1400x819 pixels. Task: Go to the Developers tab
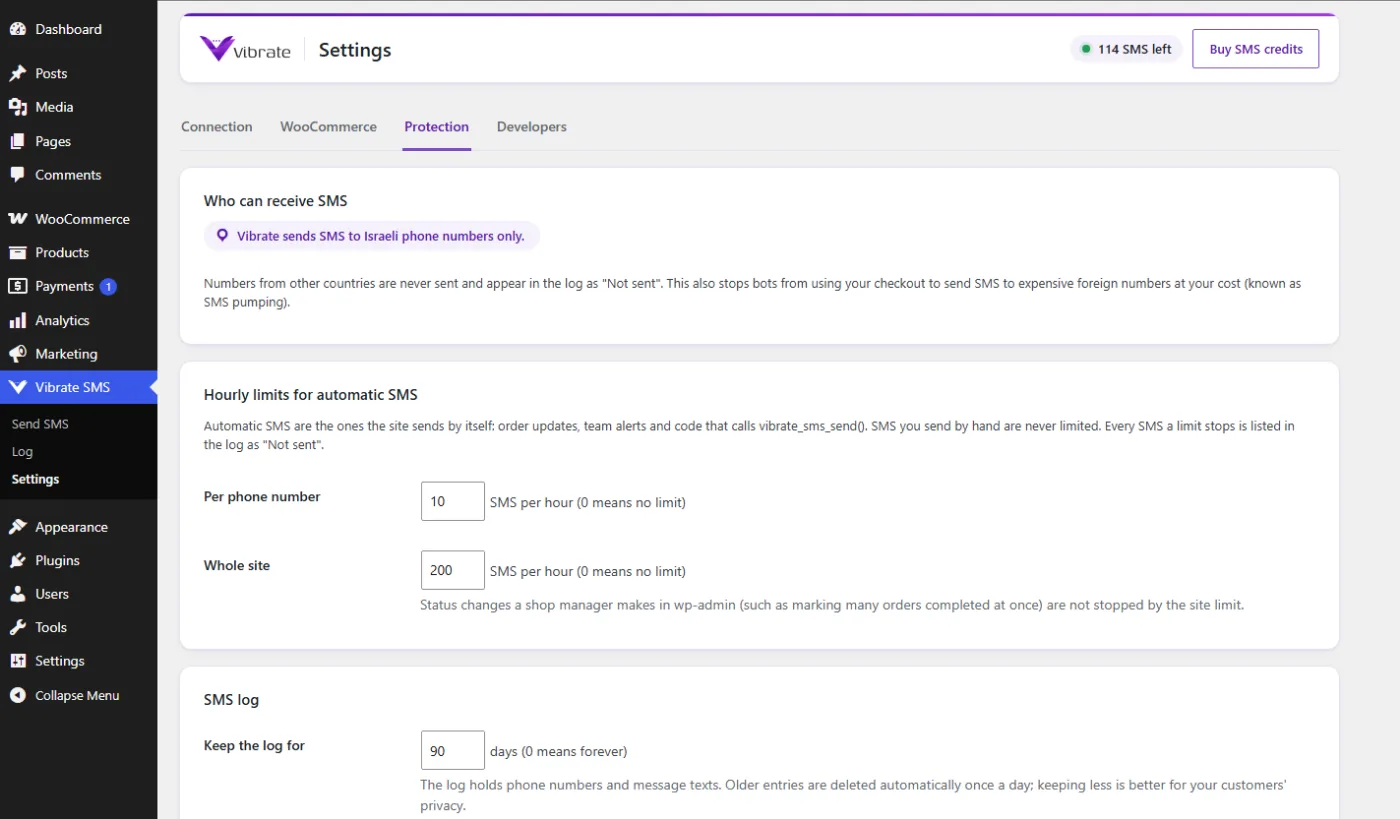click(532, 127)
